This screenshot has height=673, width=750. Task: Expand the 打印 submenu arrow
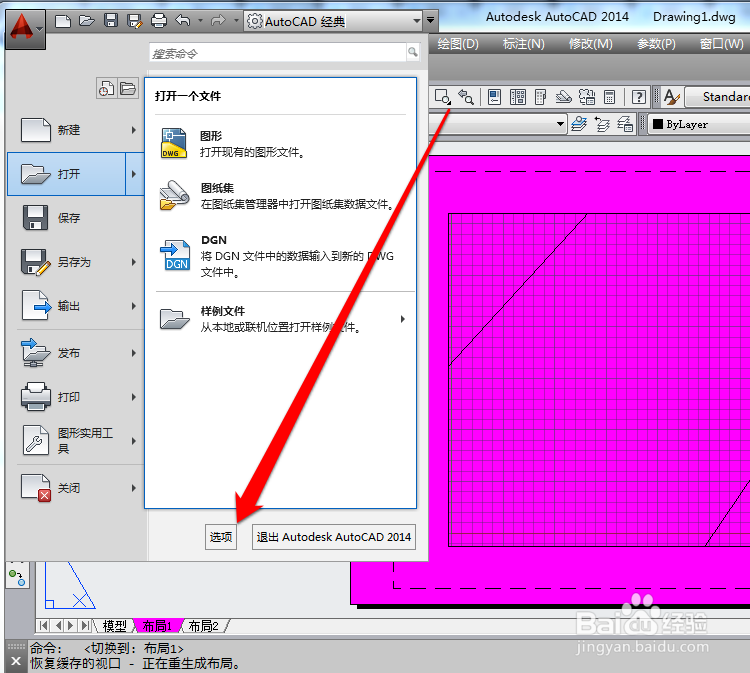[134, 397]
